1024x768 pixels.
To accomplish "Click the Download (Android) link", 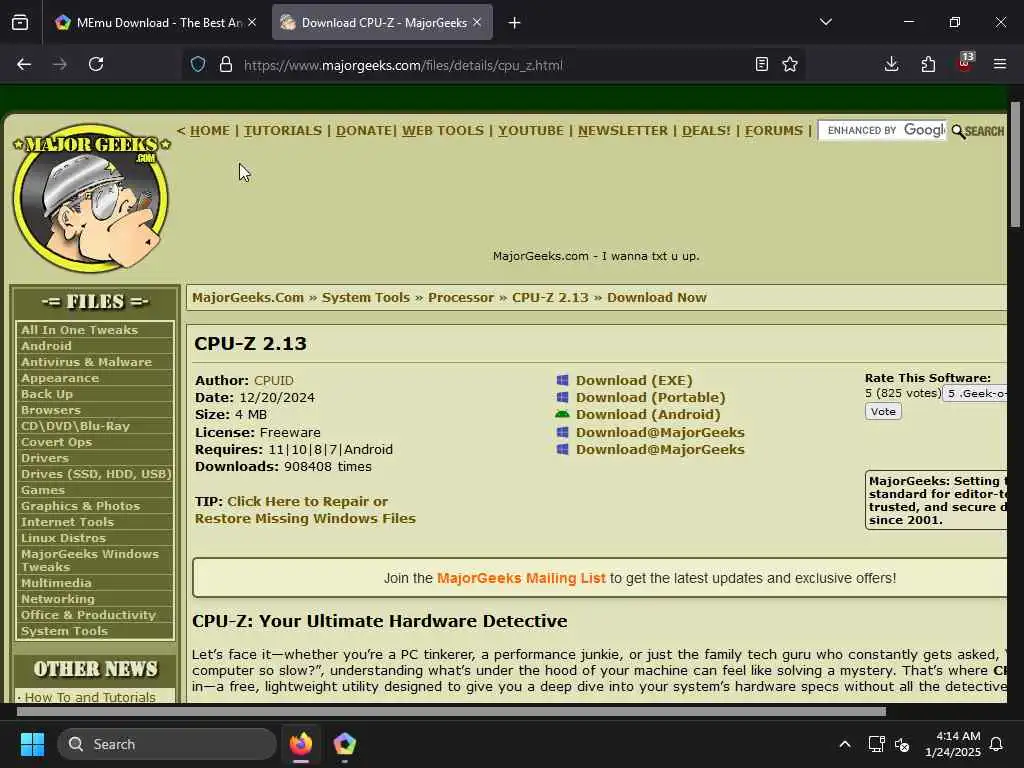I will (648, 414).
